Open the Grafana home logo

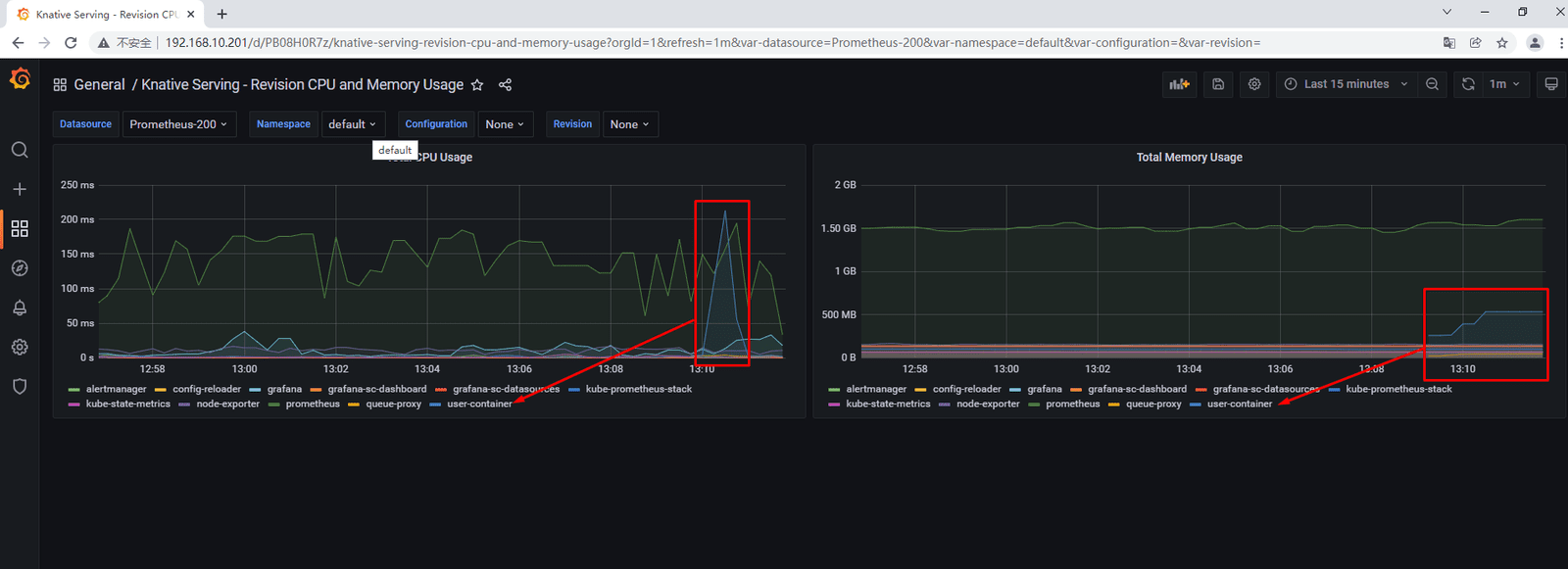click(x=20, y=79)
